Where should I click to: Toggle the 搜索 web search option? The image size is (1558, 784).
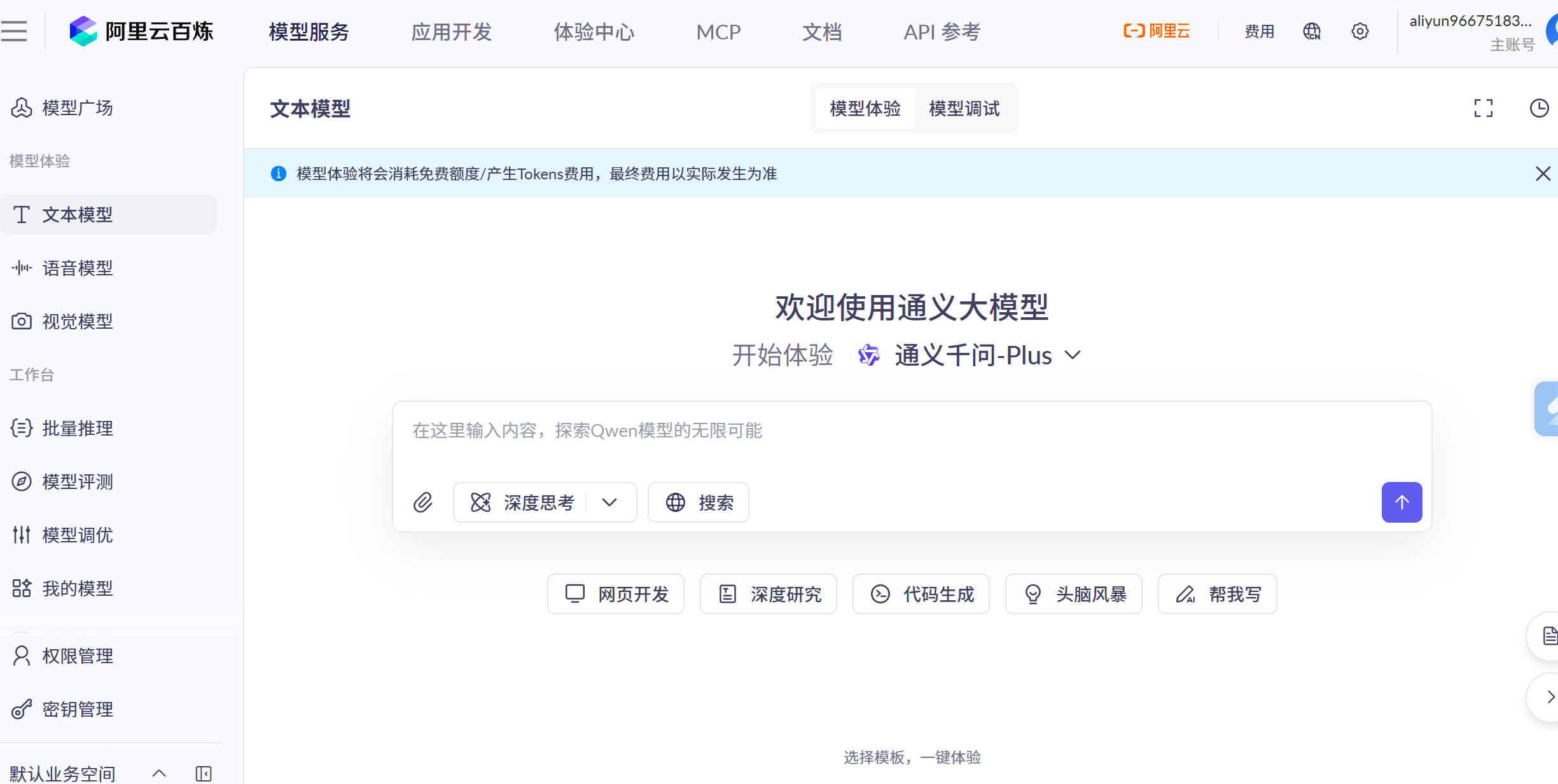point(699,502)
